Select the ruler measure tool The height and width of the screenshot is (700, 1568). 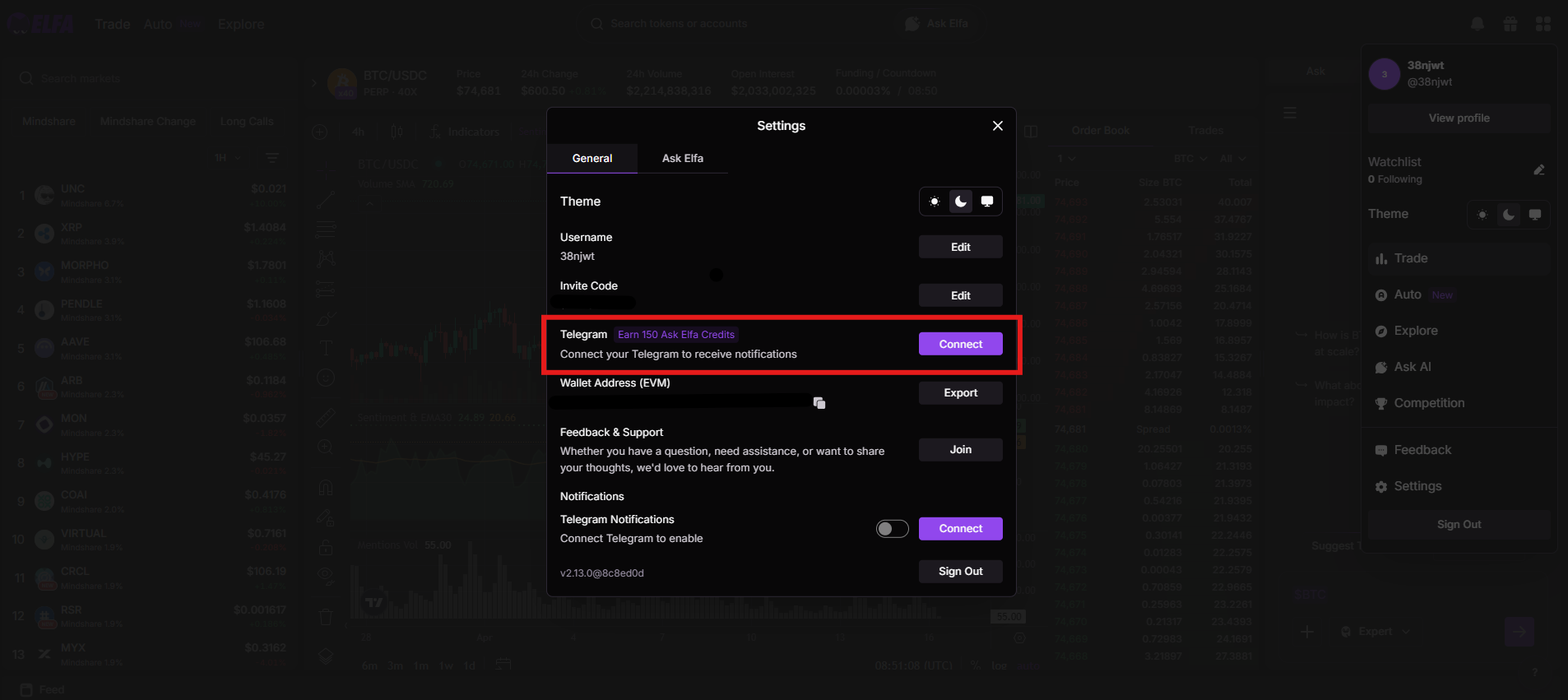coord(326,417)
